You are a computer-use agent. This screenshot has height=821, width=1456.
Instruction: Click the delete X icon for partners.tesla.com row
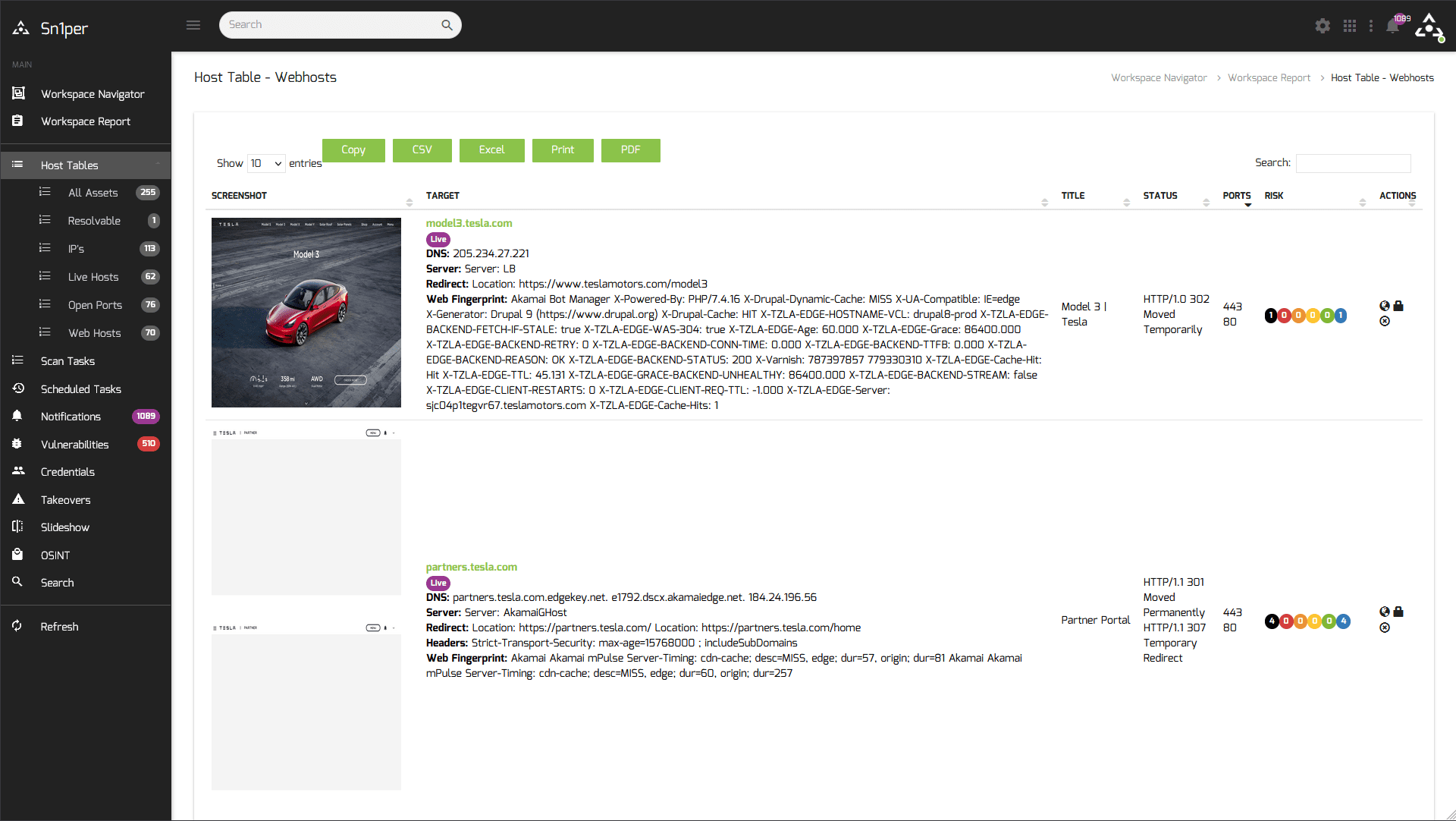tap(1385, 628)
